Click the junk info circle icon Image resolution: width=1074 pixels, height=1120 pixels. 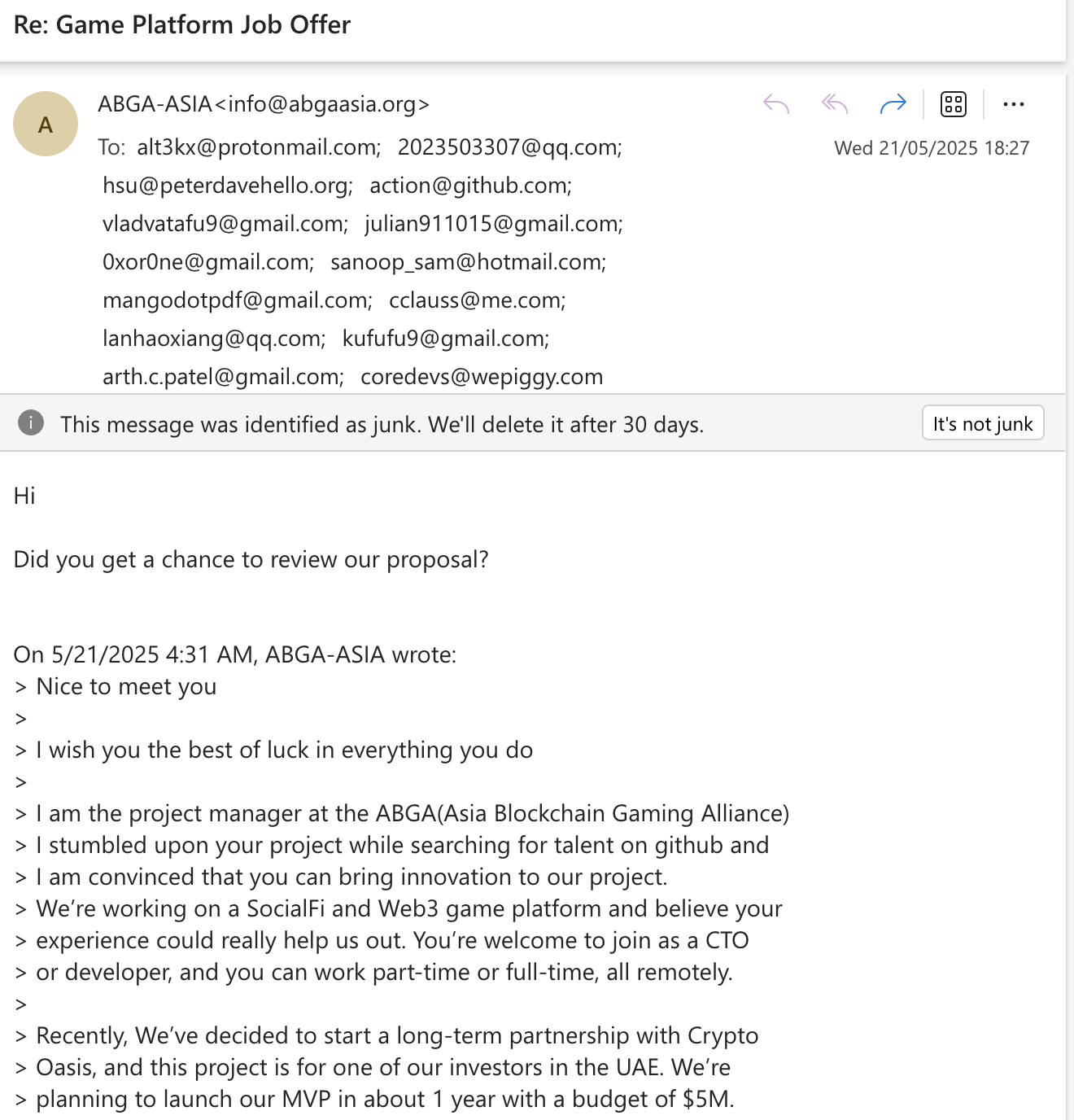click(31, 423)
